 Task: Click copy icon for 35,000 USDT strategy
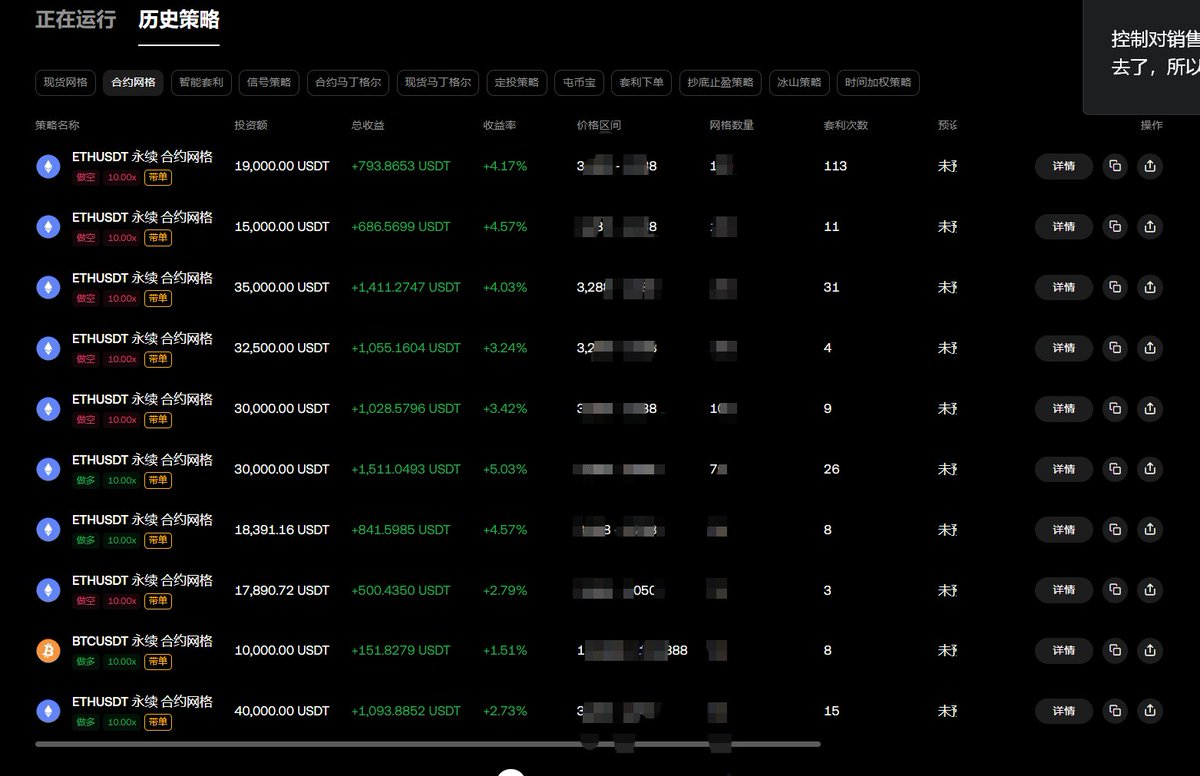click(1115, 288)
